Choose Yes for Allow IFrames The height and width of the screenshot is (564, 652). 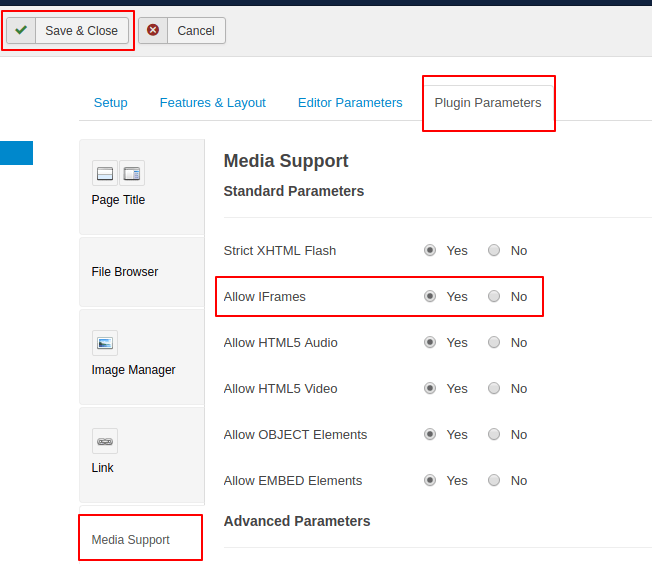430,297
